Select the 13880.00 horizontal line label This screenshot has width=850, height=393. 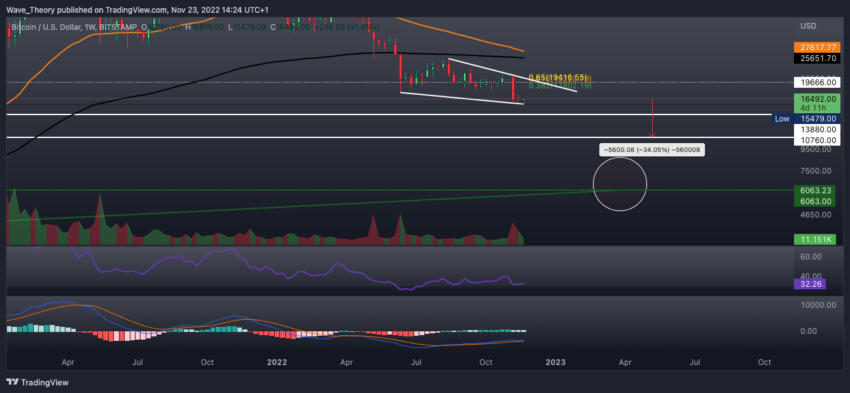(x=814, y=130)
